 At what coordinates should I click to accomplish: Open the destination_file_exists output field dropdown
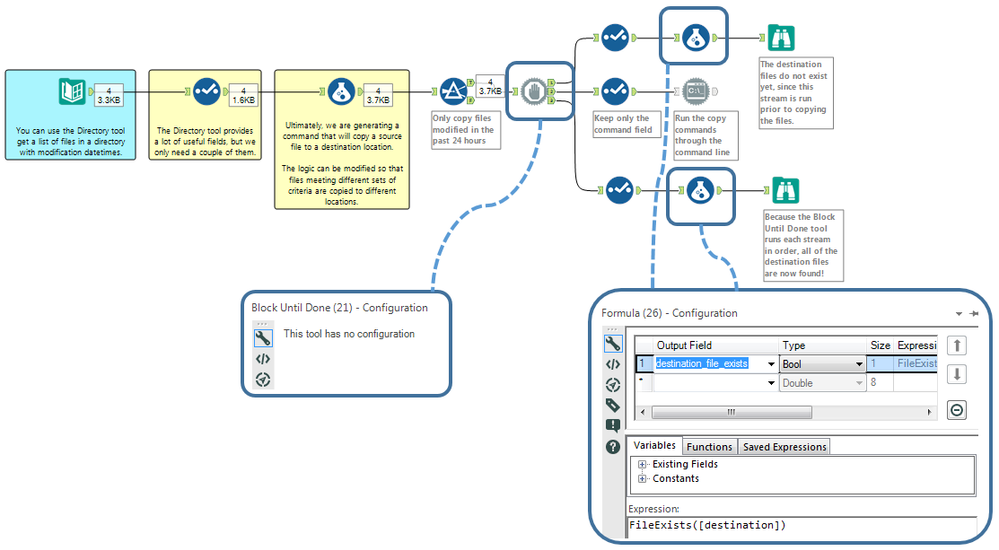point(771,364)
